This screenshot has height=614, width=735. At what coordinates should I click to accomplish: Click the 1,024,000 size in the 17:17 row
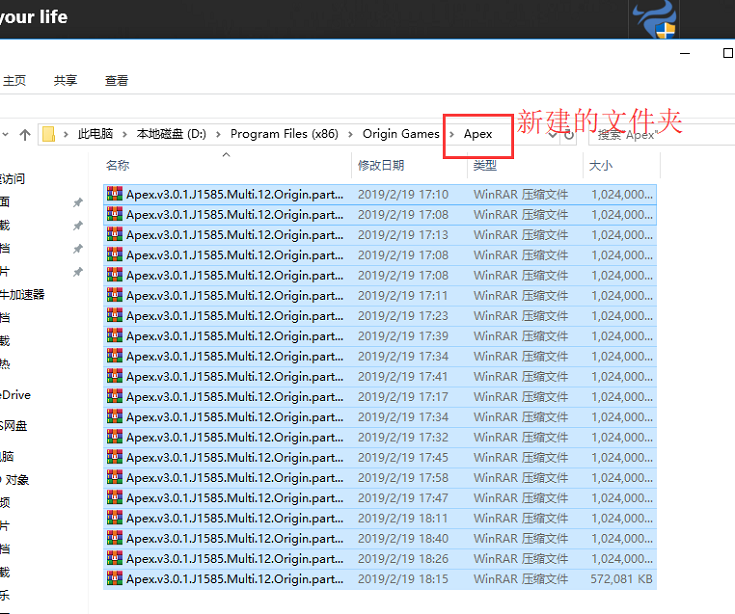pos(622,397)
